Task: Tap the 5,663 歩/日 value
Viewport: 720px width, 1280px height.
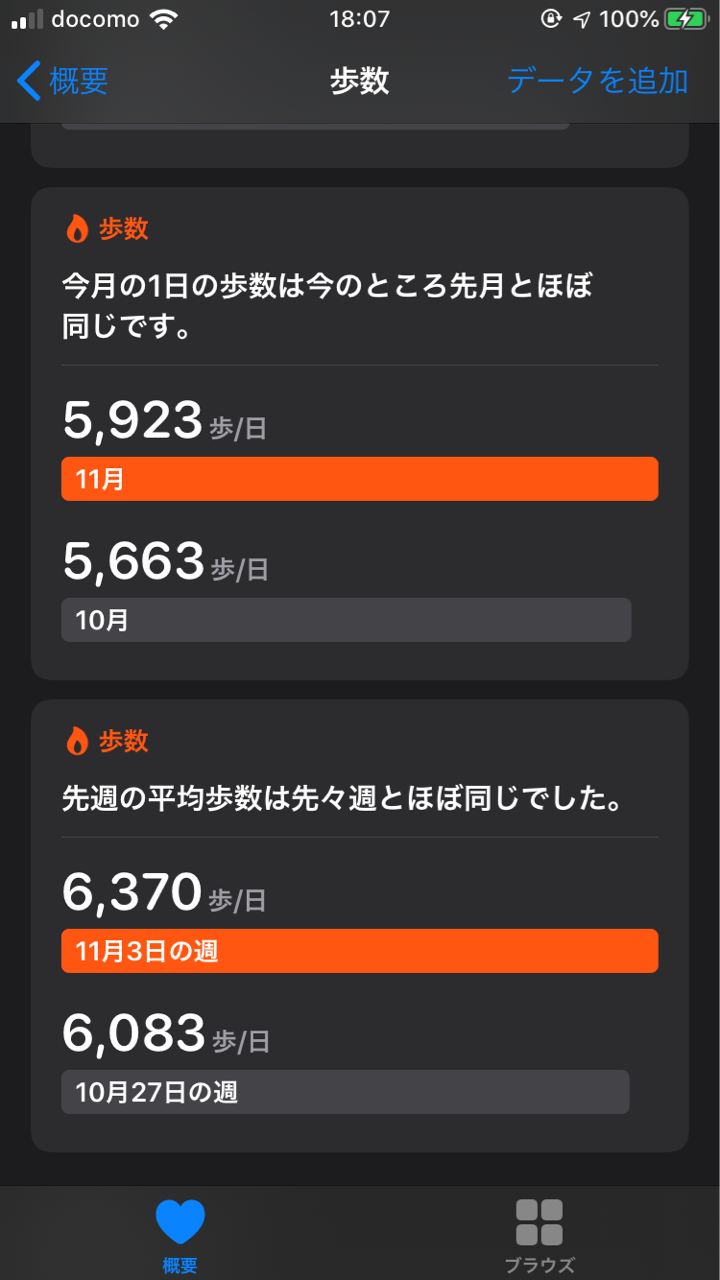Action: [x=165, y=562]
